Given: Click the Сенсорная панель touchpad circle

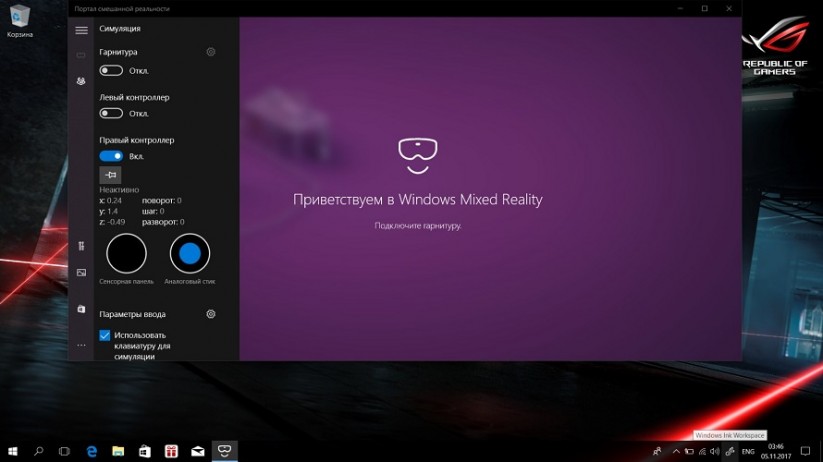Looking at the screenshot, I should 126,254.
